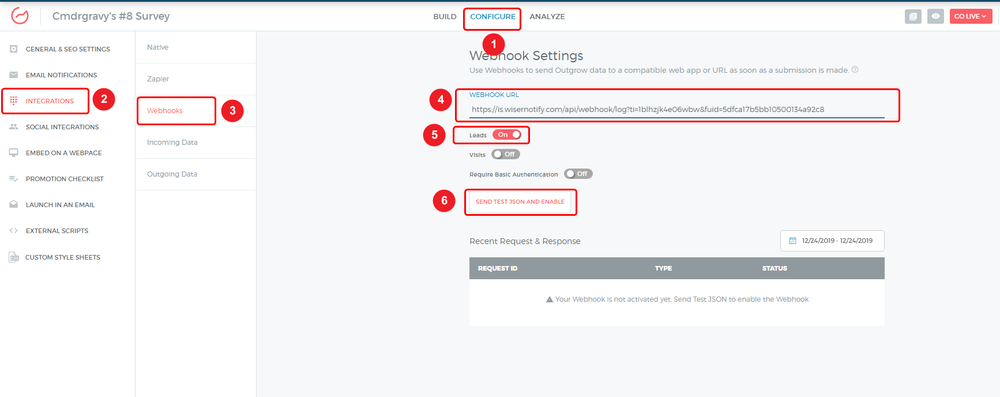Click the Email Notifications envelope icon
1000x397 pixels.
tap(13, 75)
